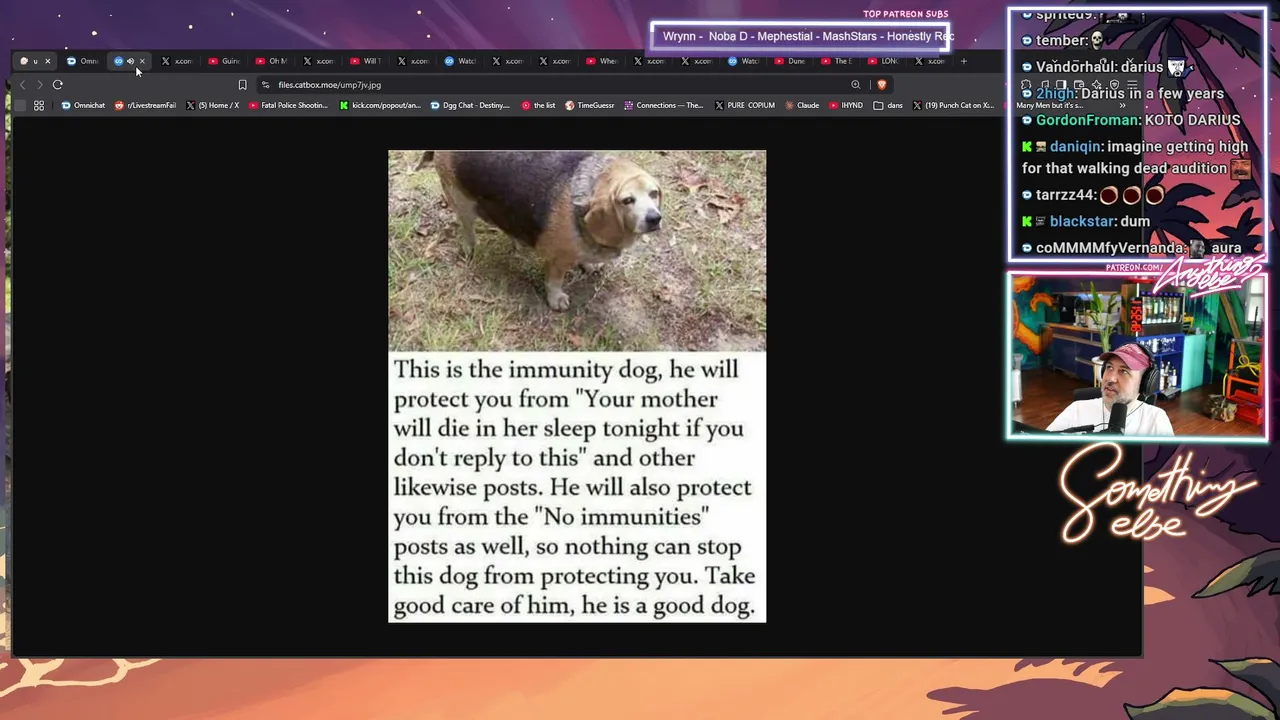1280x720 pixels.
Task: Open the Dgg Chat - Destiny bookmark
Action: 470,105
